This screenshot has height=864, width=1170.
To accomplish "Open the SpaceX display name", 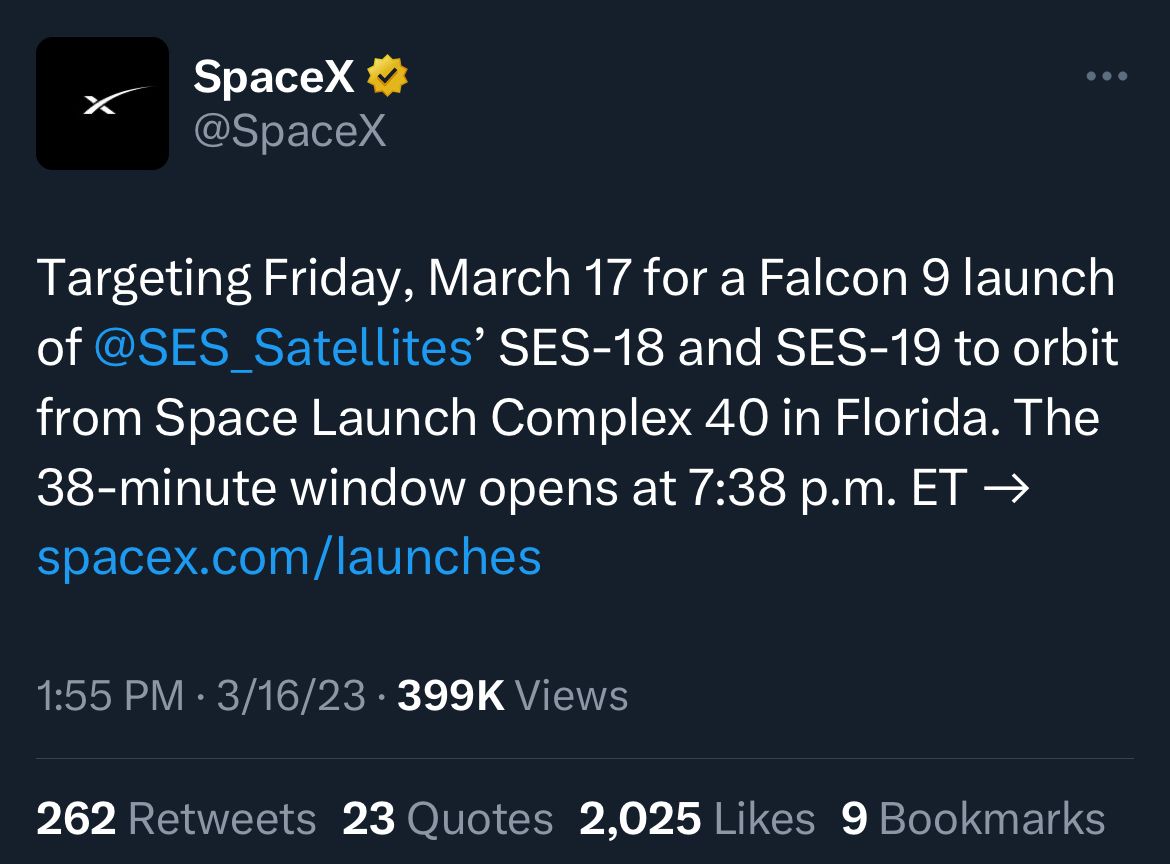I will tap(274, 76).
